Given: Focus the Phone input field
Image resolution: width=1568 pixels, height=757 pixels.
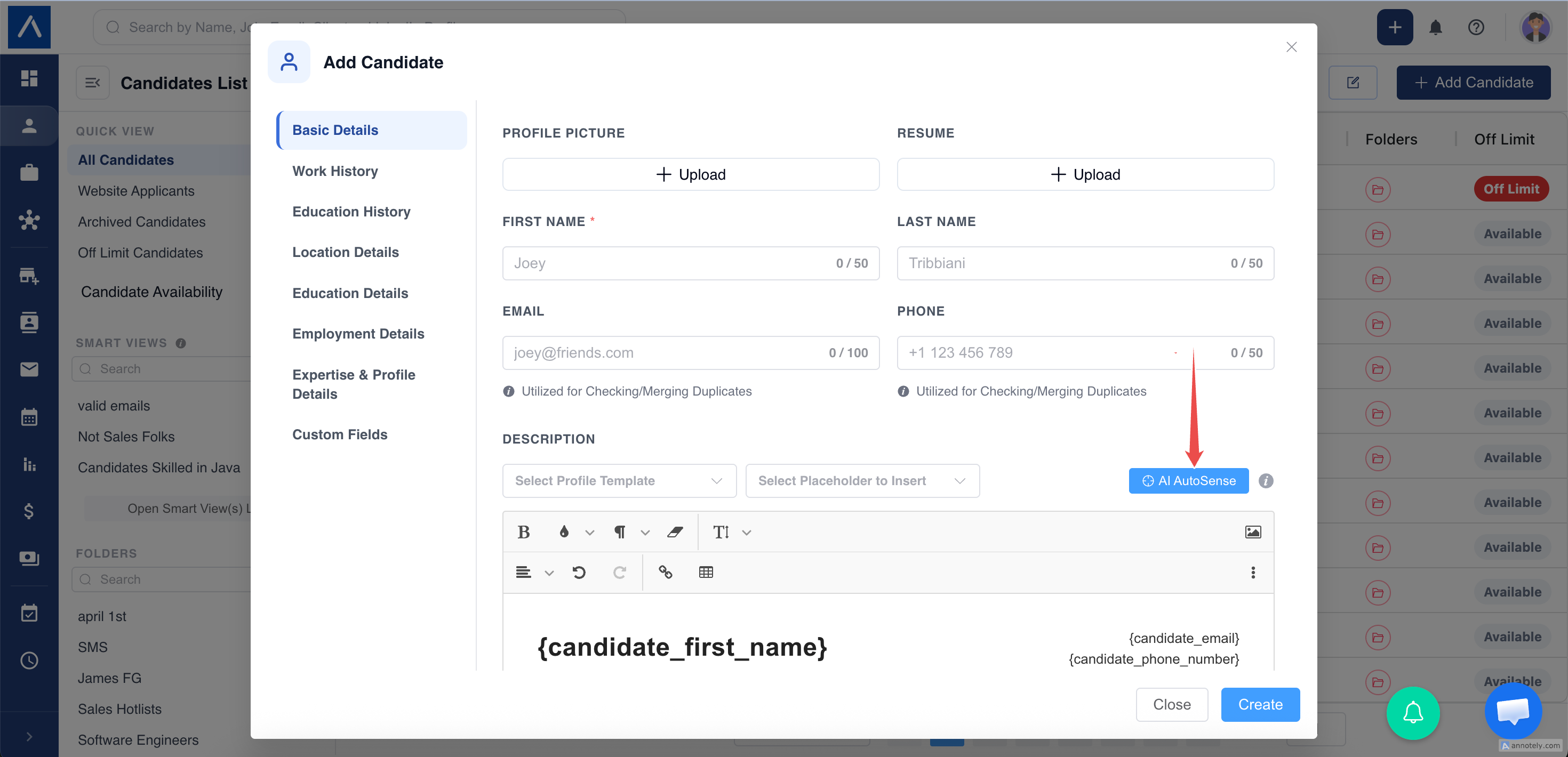Looking at the screenshot, I should (1085, 353).
